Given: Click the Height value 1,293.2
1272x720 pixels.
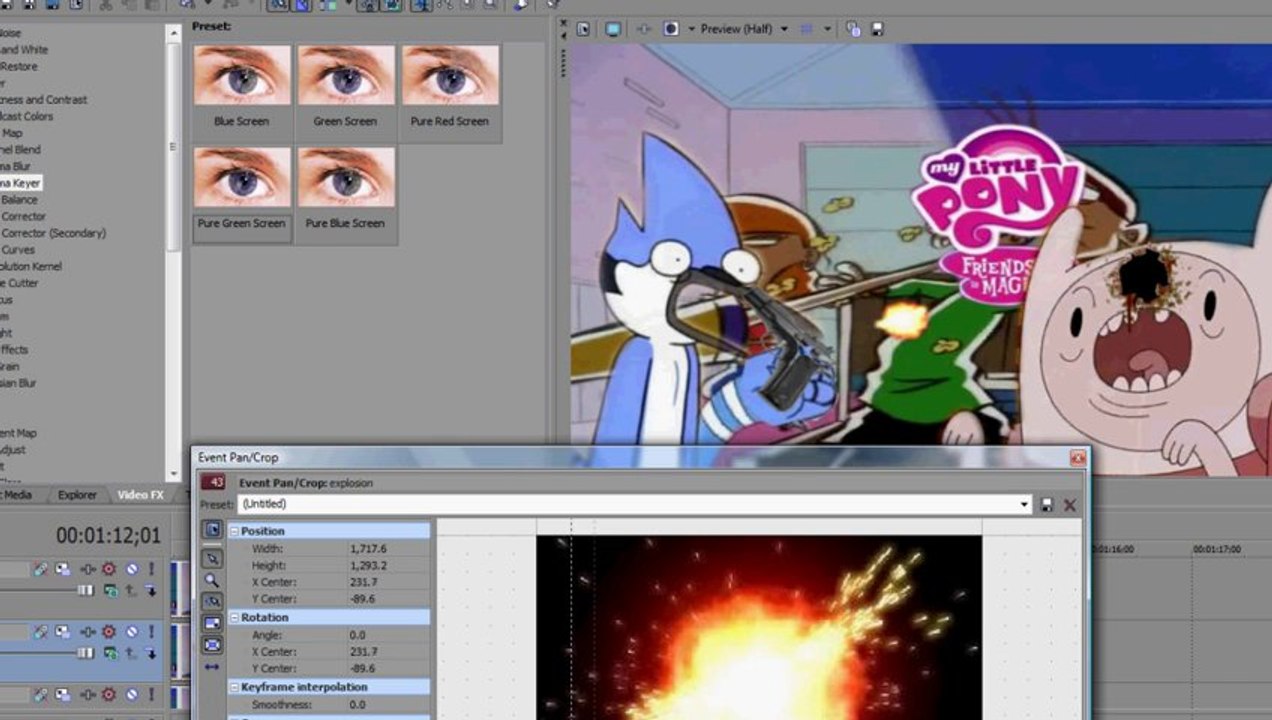Looking at the screenshot, I should point(368,565).
